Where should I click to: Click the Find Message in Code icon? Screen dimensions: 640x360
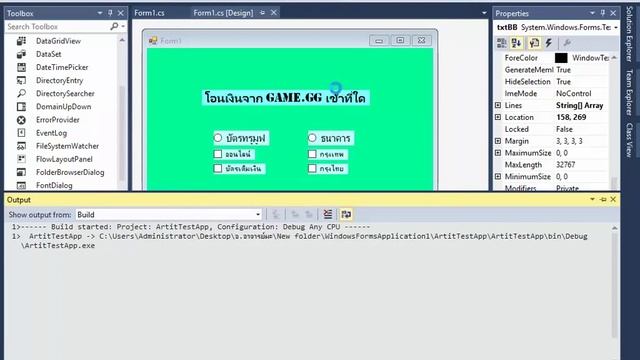(276, 214)
